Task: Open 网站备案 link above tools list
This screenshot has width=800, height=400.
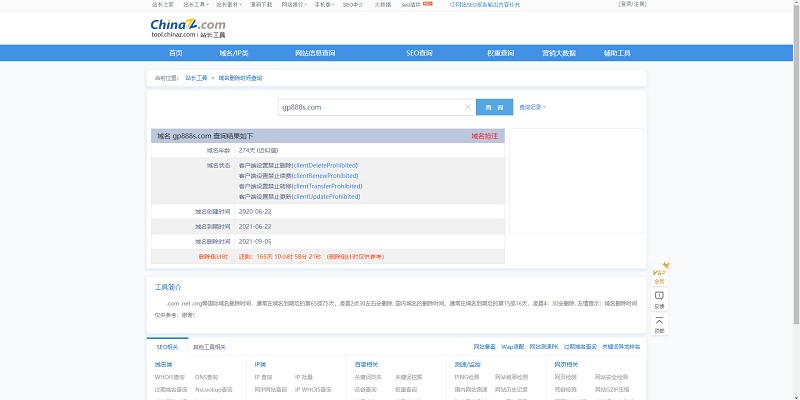Action: tap(484, 346)
